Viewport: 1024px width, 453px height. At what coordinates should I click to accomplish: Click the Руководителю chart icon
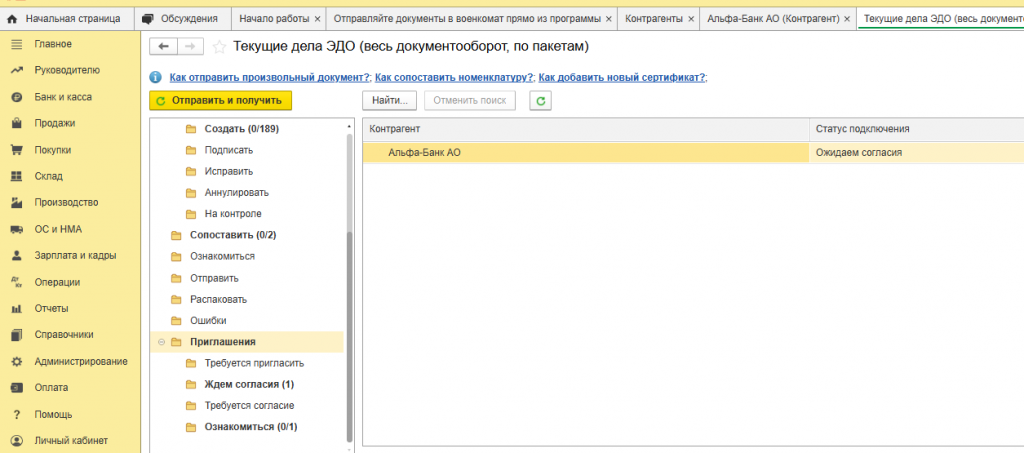point(18,70)
